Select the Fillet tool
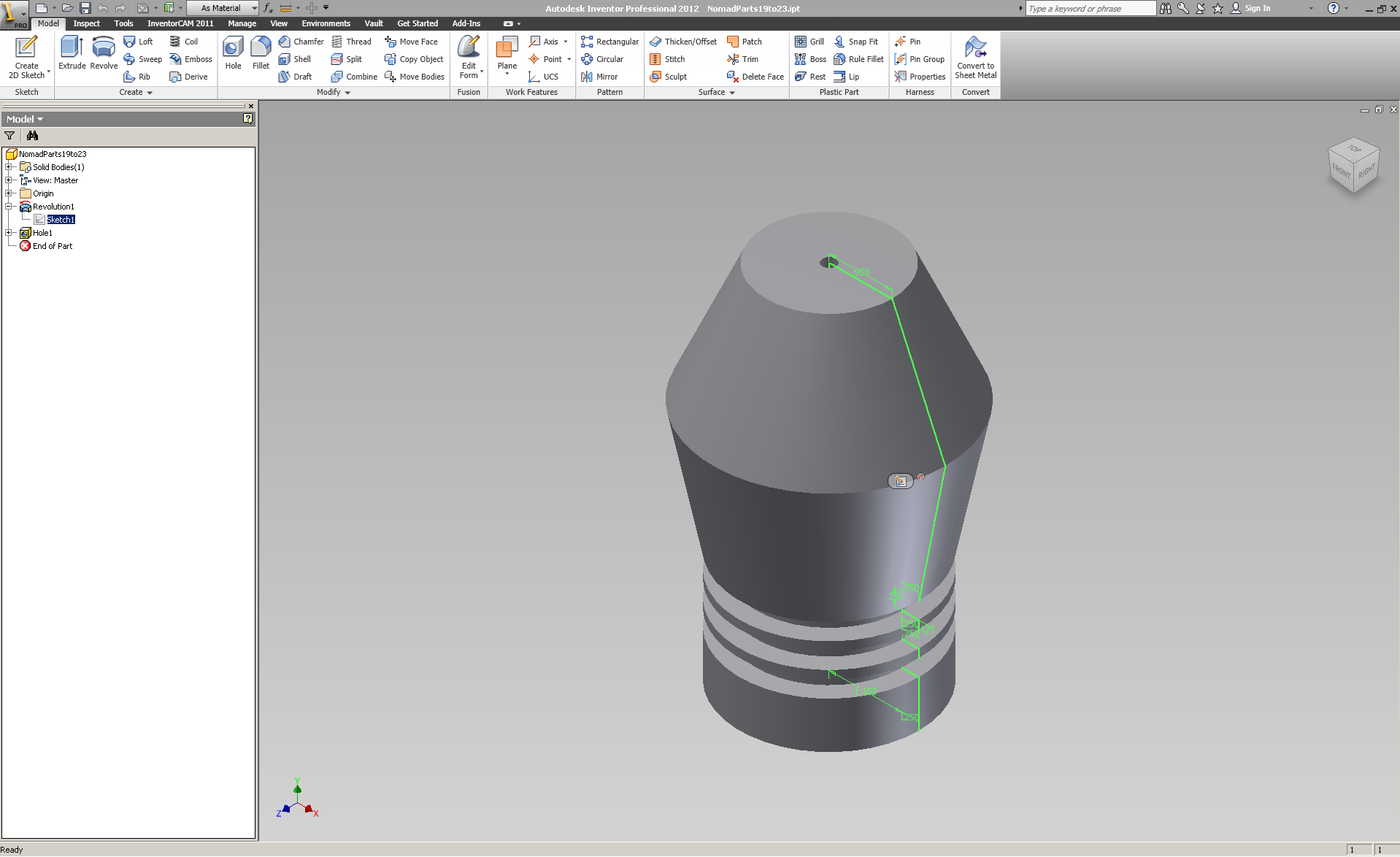Screen dimensions: 1400x857 [x=261, y=53]
